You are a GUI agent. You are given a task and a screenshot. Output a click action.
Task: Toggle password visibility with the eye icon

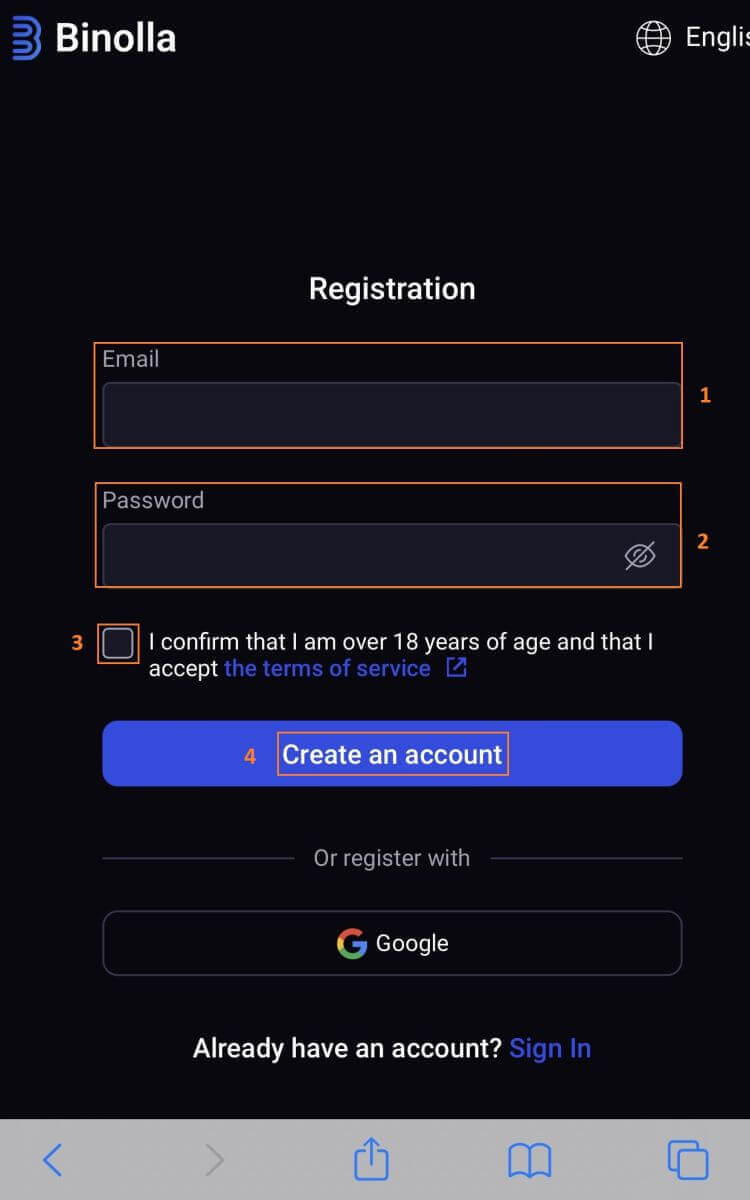tap(641, 555)
